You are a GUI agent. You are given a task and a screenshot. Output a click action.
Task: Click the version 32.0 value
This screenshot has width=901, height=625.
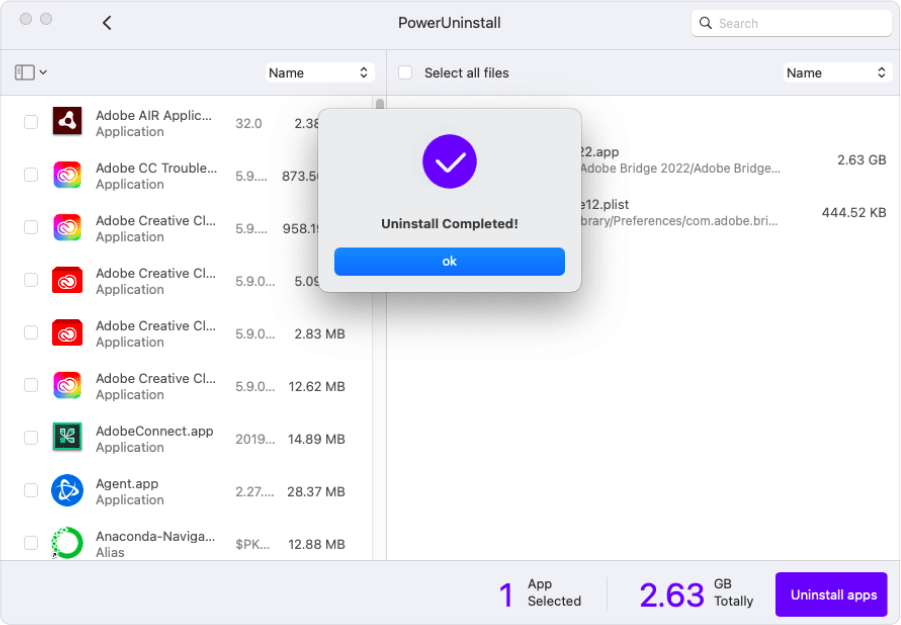pyautogui.click(x=248, y=124)
